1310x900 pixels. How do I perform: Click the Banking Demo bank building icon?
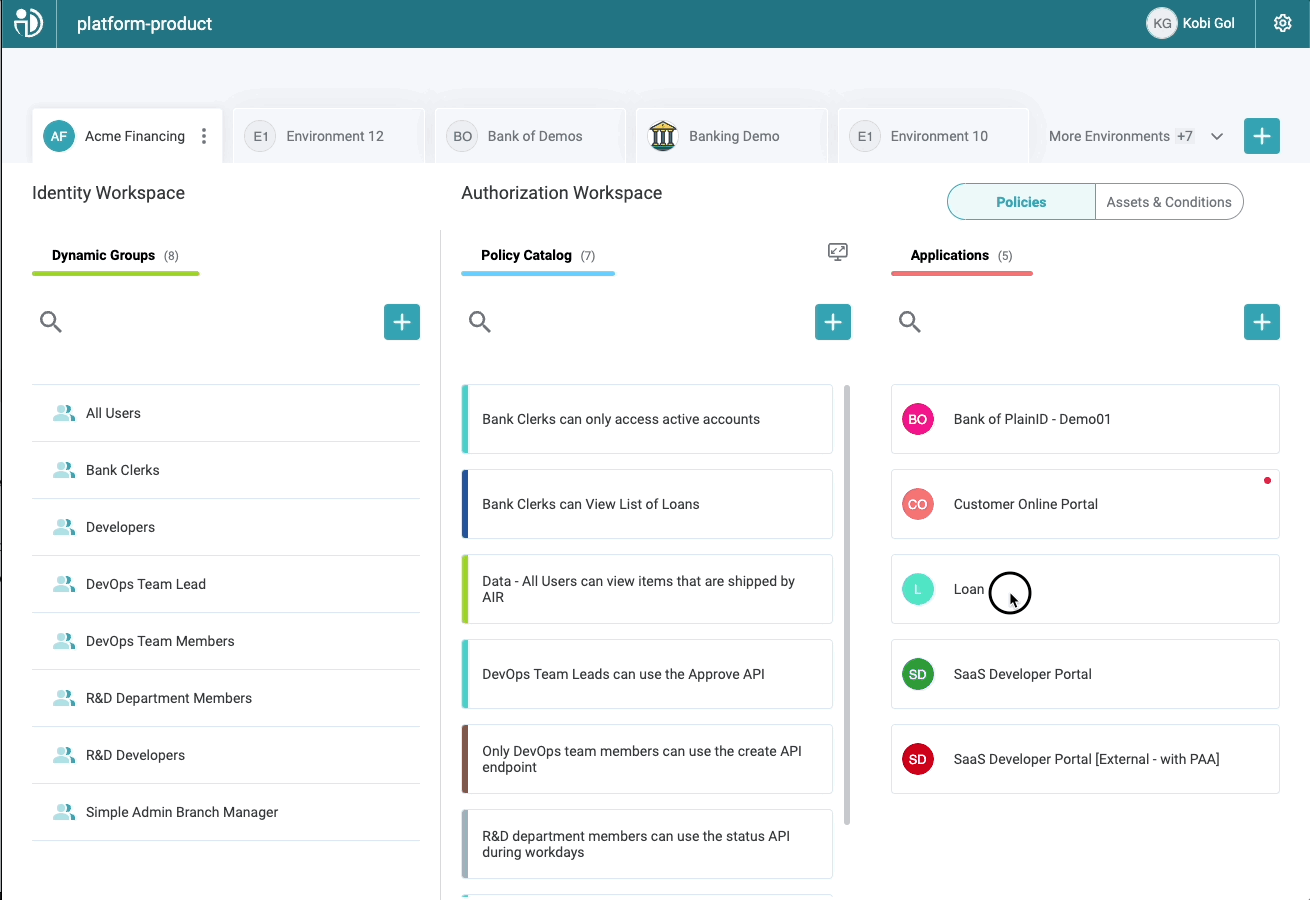663,136
